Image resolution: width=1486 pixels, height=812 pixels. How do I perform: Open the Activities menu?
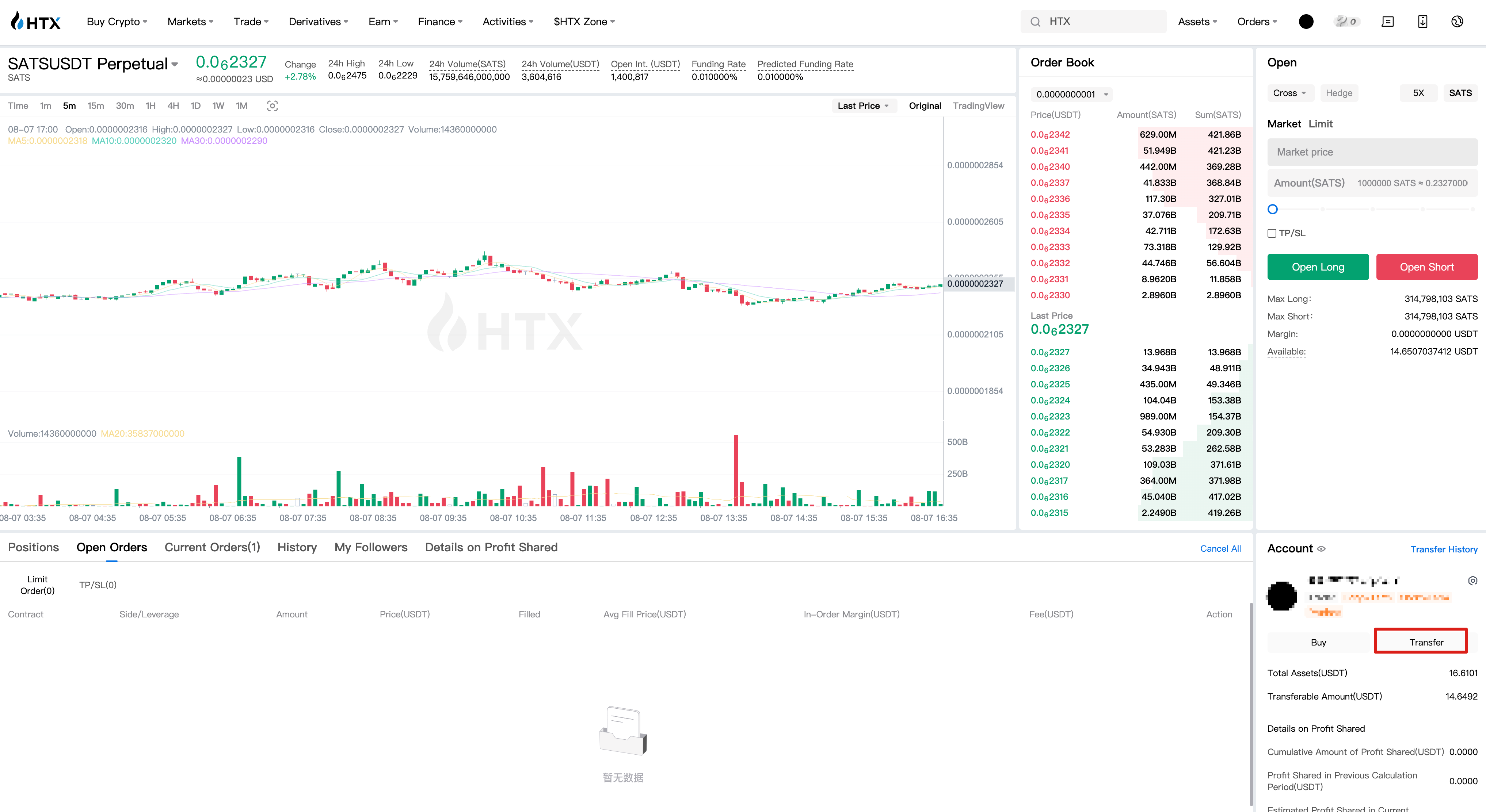click(x=508, y=22)
